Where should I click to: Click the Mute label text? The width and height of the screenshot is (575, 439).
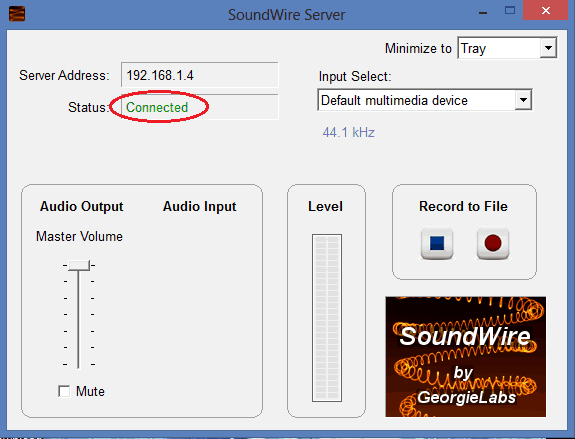pos(90,391)
